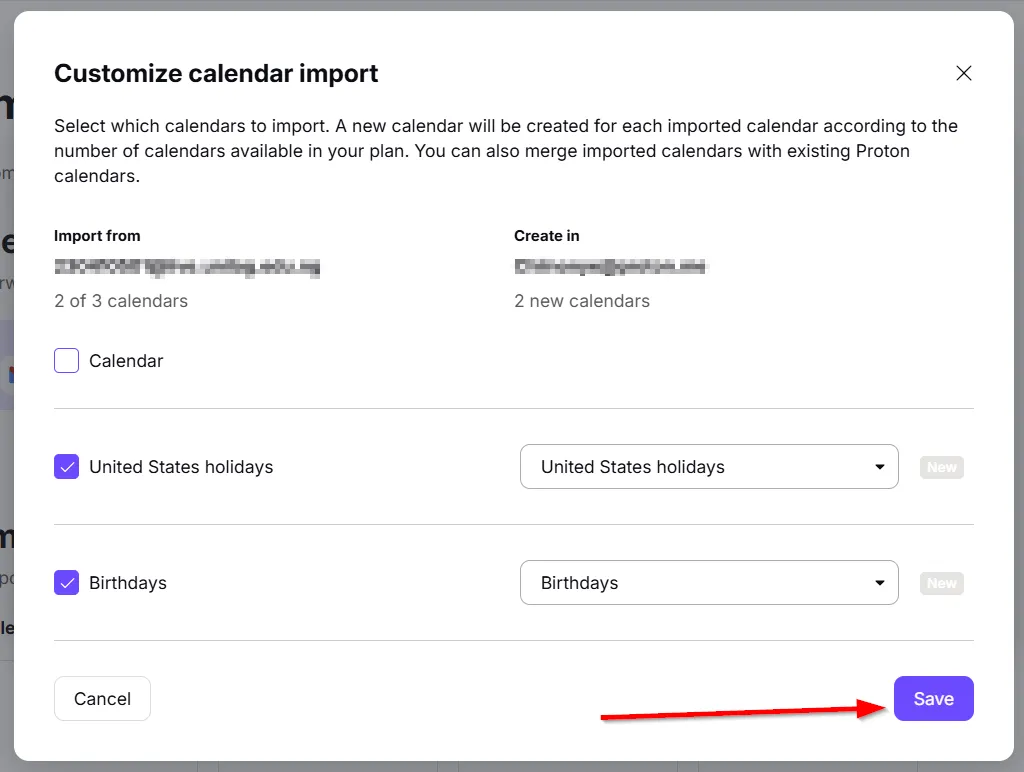Open the United States holidays destination dropdown
This screenshot has height=772, width=1024.
[708, 467]
